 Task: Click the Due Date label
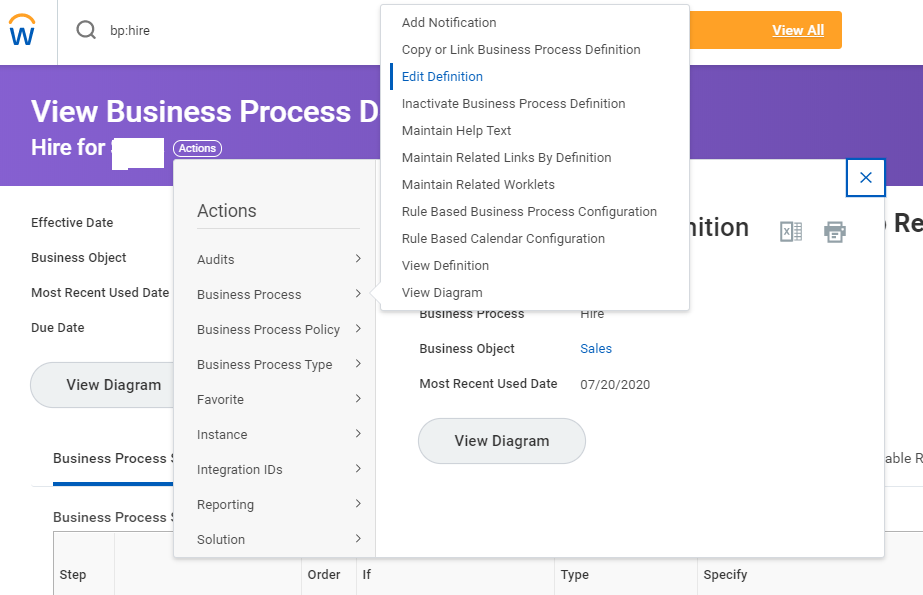click(x=57, y=327)
